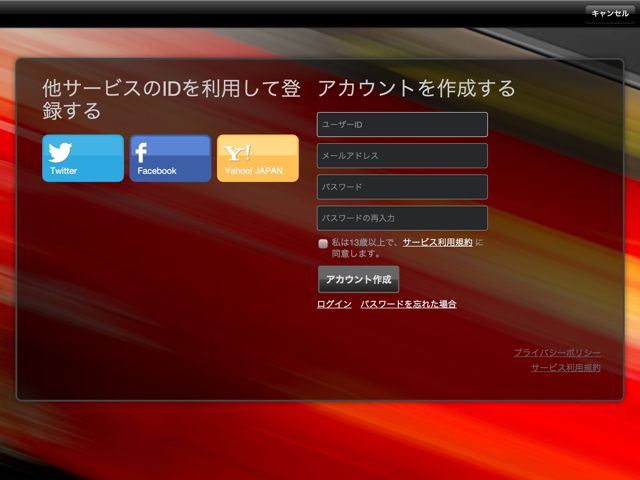Check the 13歳以上 agreement checkbox
Viewport: 640px width, 480px height.
[x=323, y=244]
